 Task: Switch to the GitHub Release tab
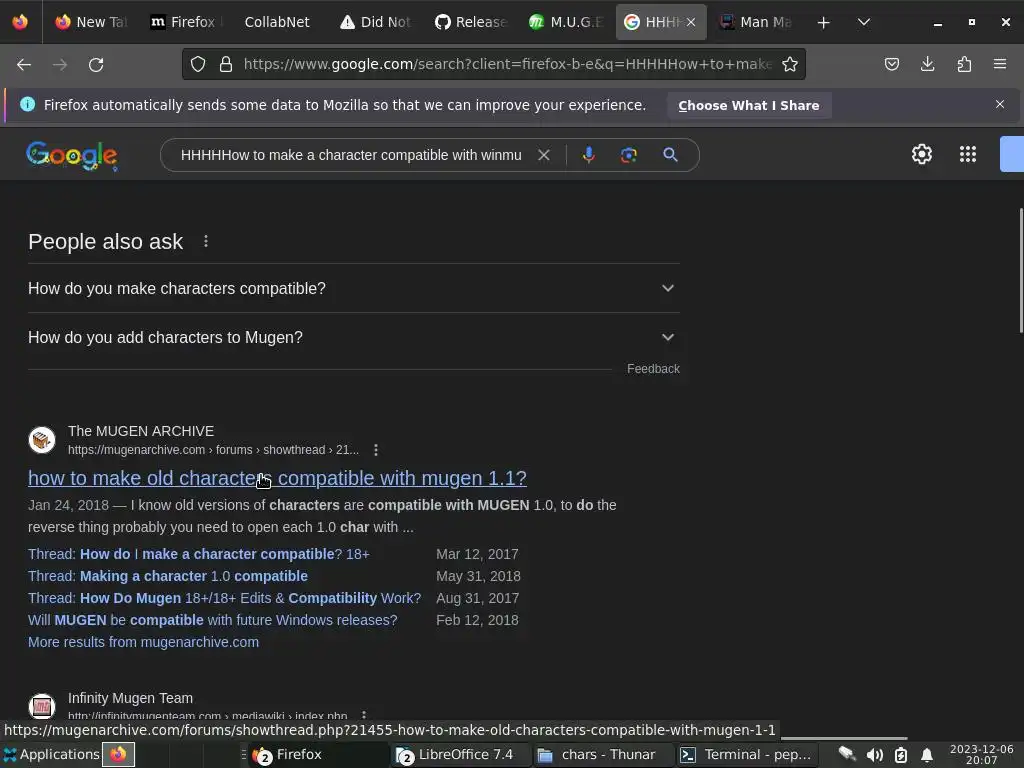click(x=470, y=22)
